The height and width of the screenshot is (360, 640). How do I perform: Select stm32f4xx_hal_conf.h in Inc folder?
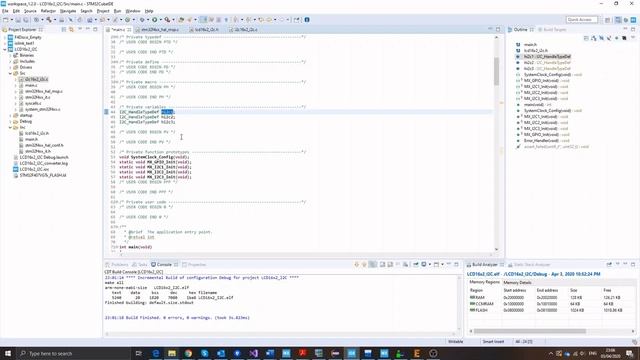(x=44, y=145)
